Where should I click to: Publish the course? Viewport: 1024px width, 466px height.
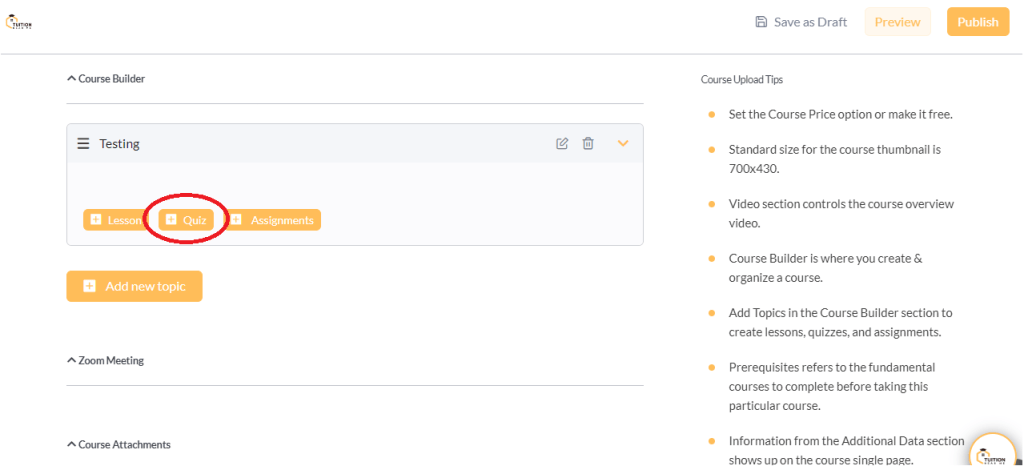click(x=977, y=22)
